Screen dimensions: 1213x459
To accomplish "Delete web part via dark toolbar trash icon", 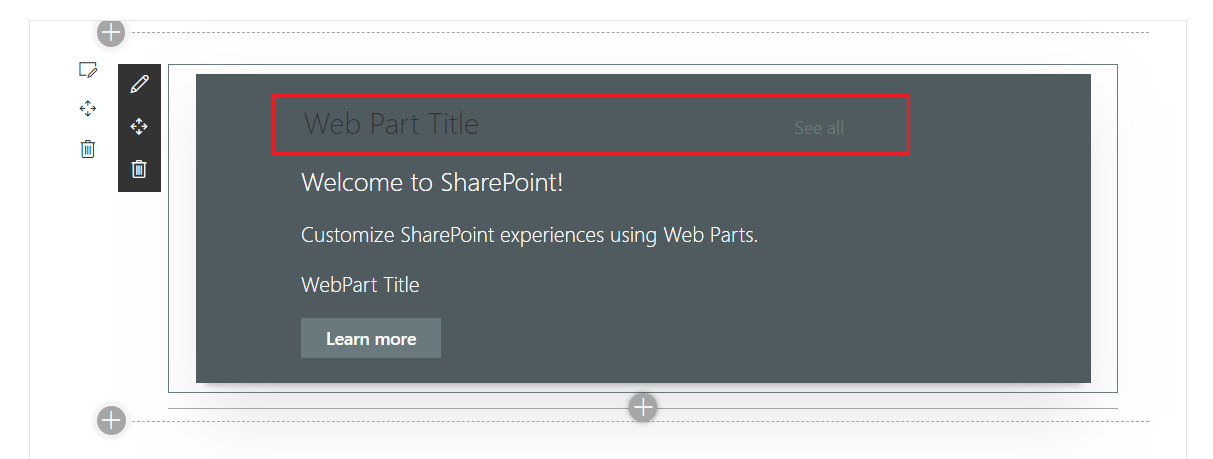I will pyautogui.click(x=139, y=169).
